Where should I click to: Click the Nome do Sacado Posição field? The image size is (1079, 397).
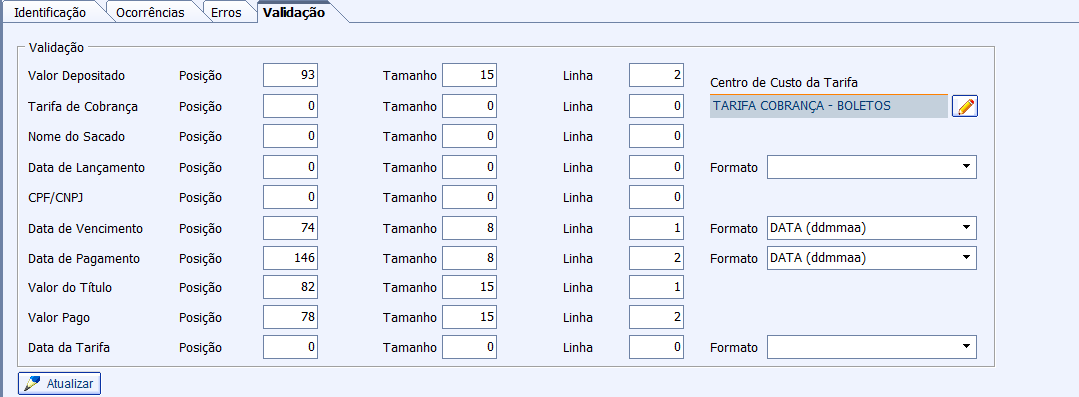tap(290, 136)
